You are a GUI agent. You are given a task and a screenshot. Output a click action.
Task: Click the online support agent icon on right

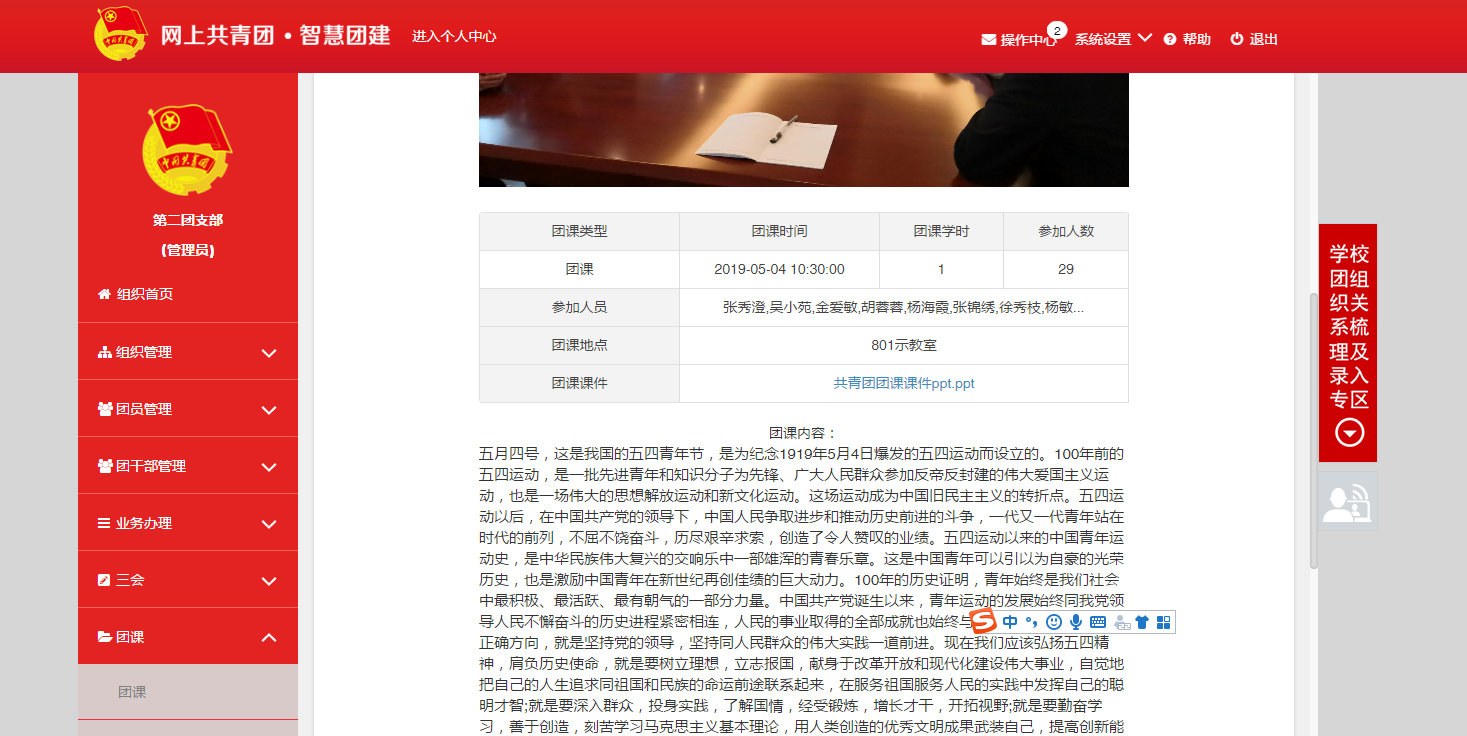point(1347,501)
